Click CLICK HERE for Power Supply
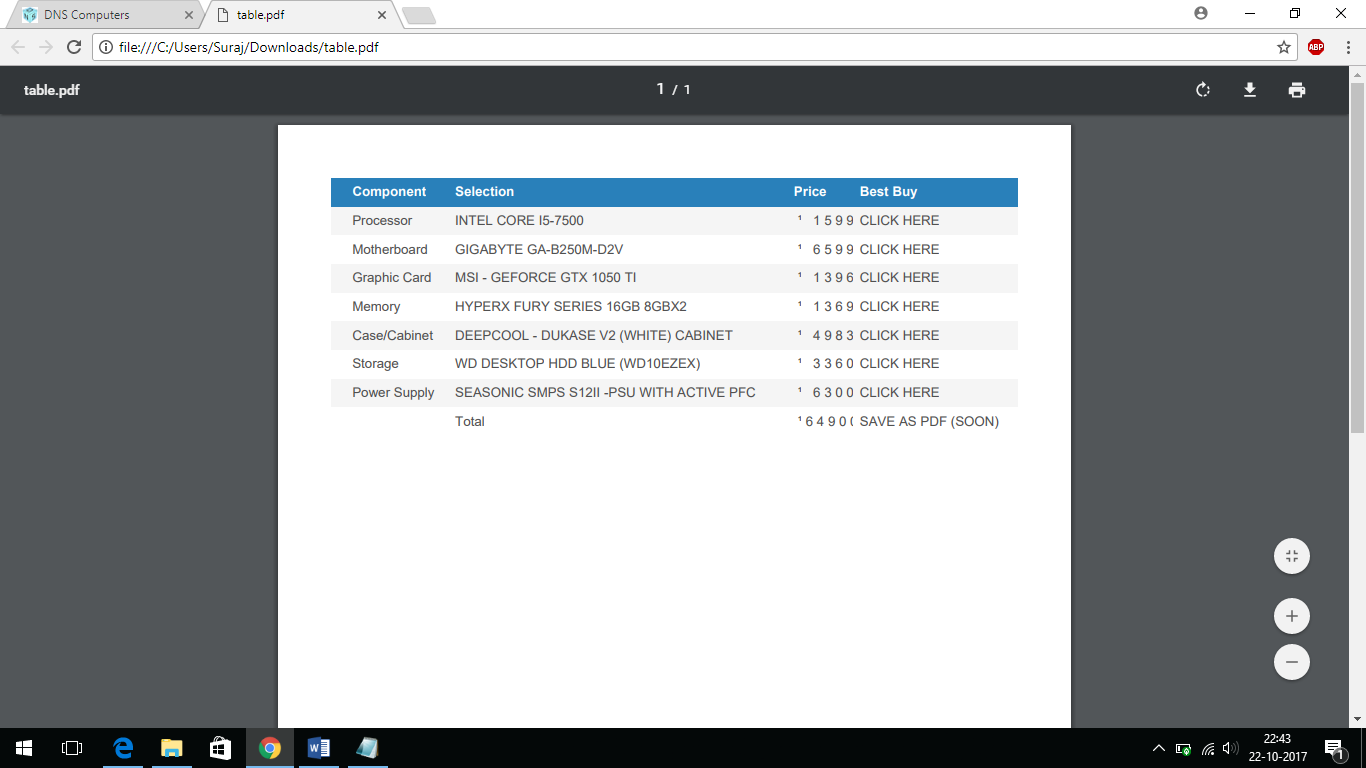1366x768 pixels. [x=899, y=392]
